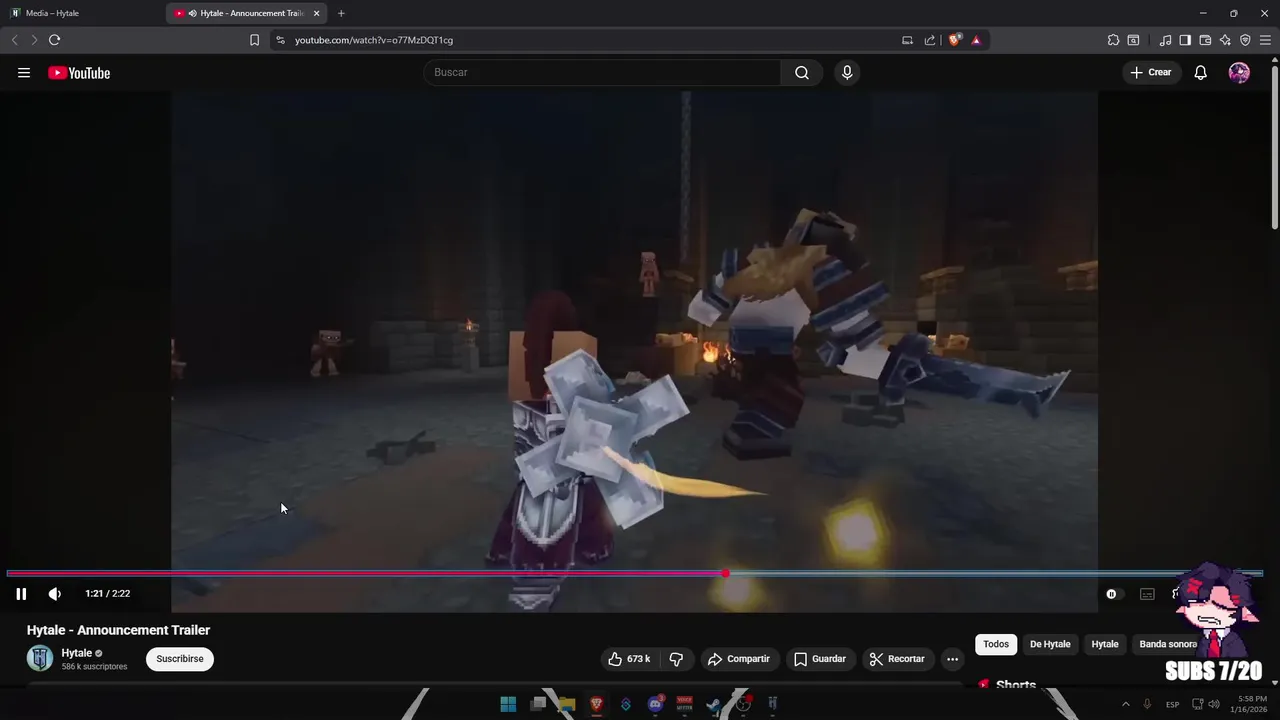Open taskbar volume control

1214,704
